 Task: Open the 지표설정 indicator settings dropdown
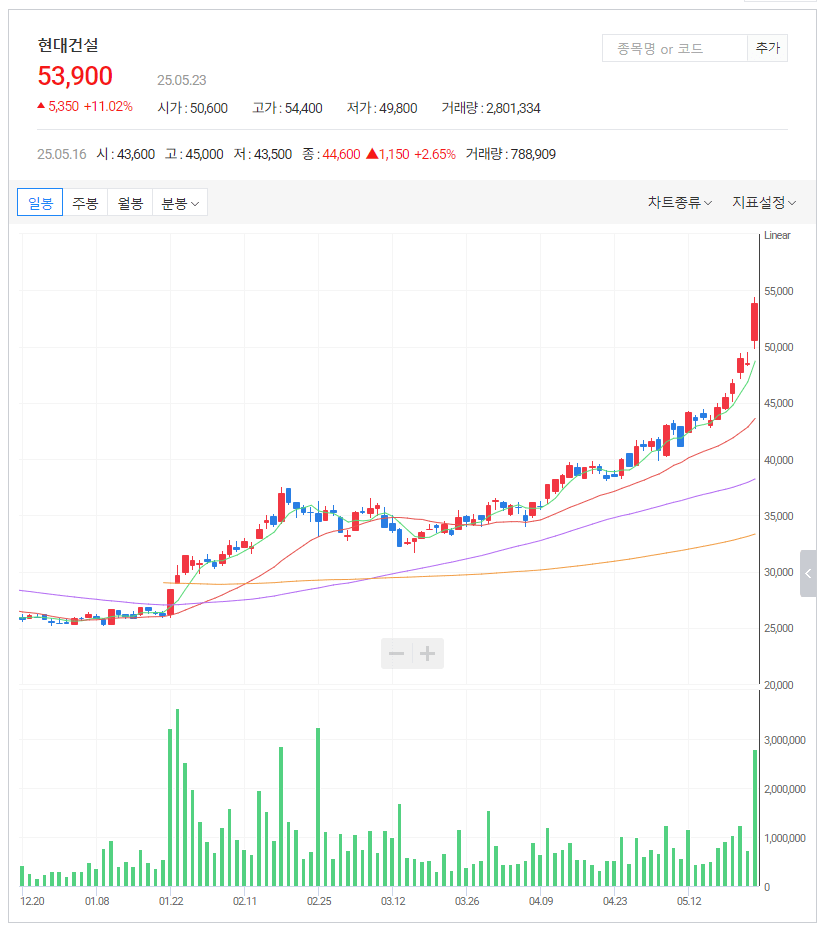coord(764,203)
